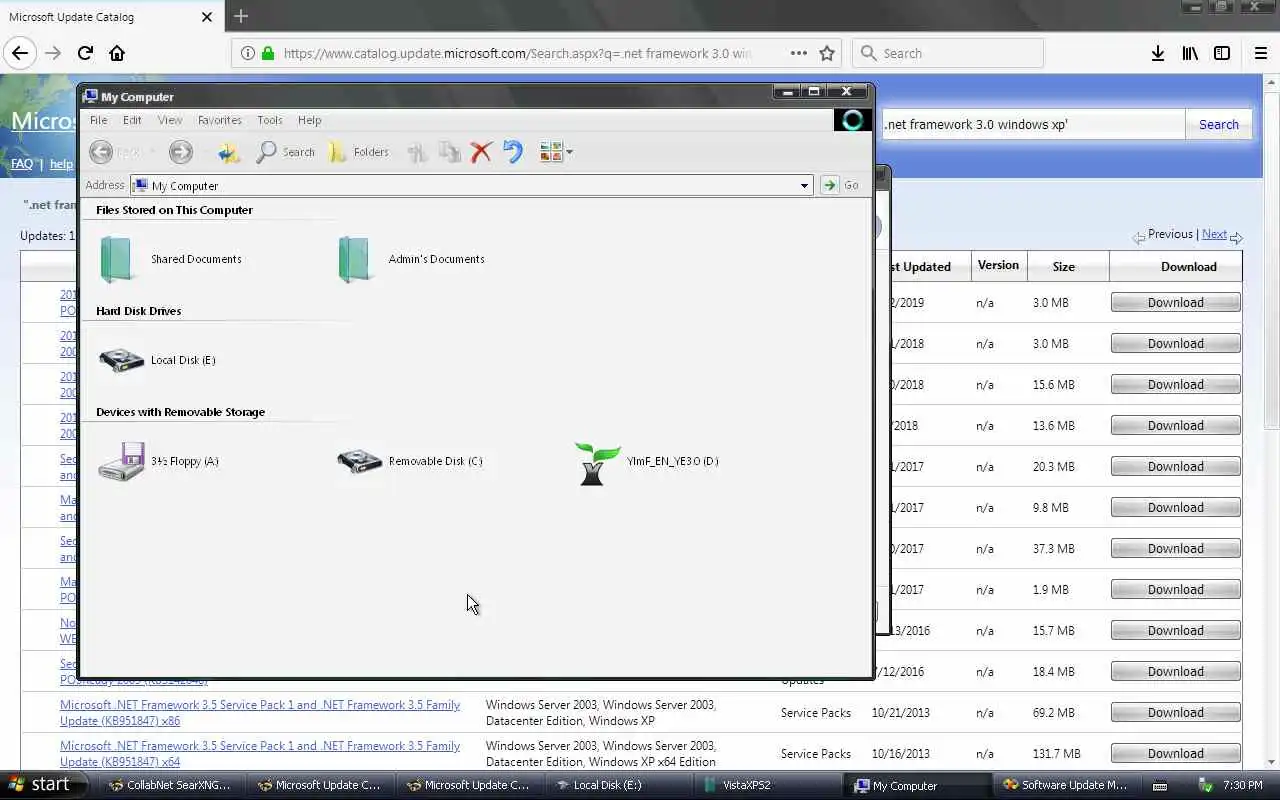Open the Views dropdown in Explorer toolbar

[x=556, y=152]
